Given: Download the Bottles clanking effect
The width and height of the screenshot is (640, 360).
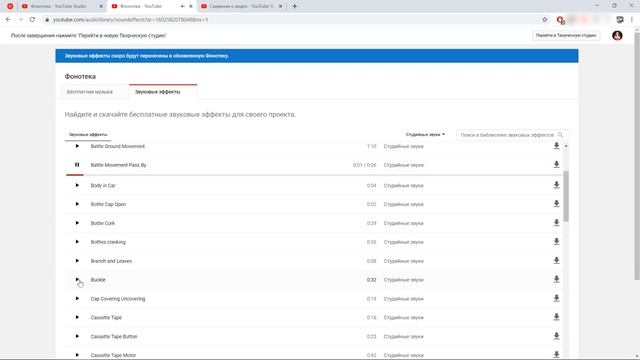Looking at the screenshot, I should pyautogui.click(x=556, y=242).
